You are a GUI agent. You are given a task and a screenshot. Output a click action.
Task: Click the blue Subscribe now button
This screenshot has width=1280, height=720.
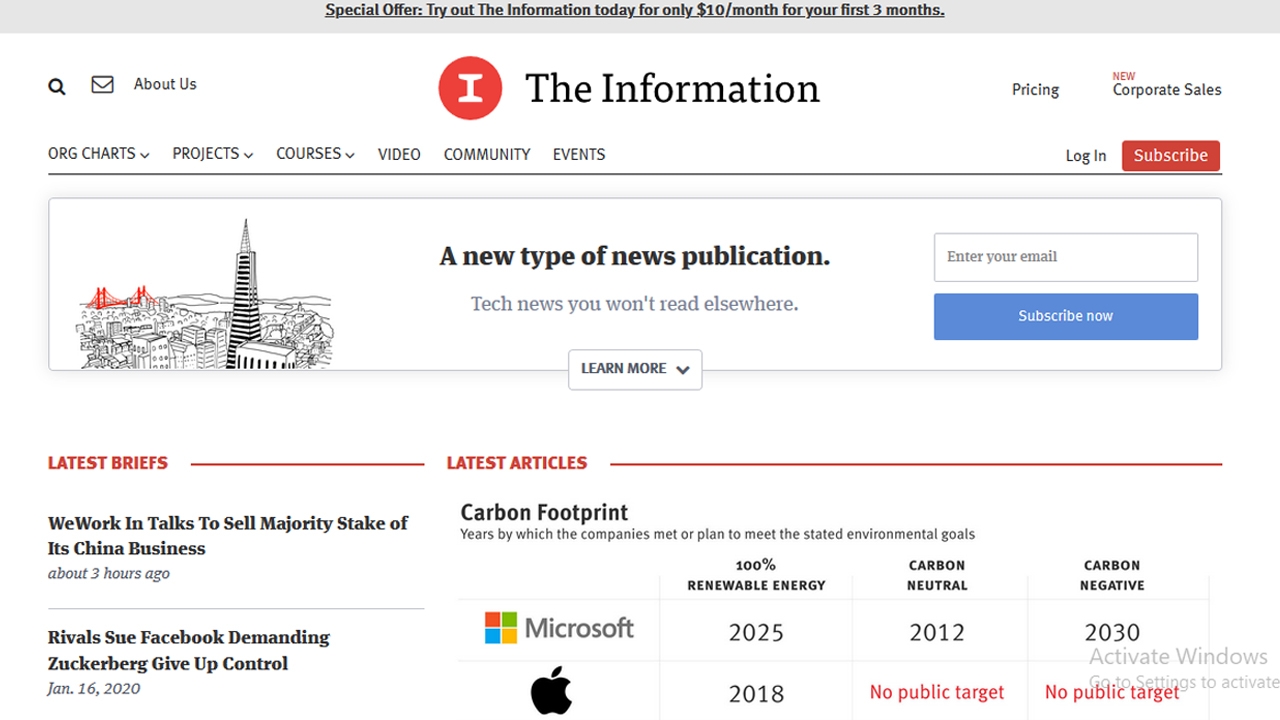(x=1066, y=316)
